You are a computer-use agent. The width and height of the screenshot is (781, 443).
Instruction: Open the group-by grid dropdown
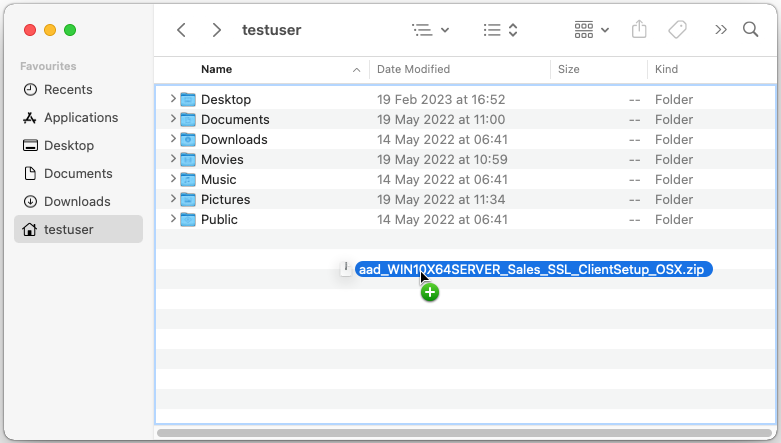592,30
